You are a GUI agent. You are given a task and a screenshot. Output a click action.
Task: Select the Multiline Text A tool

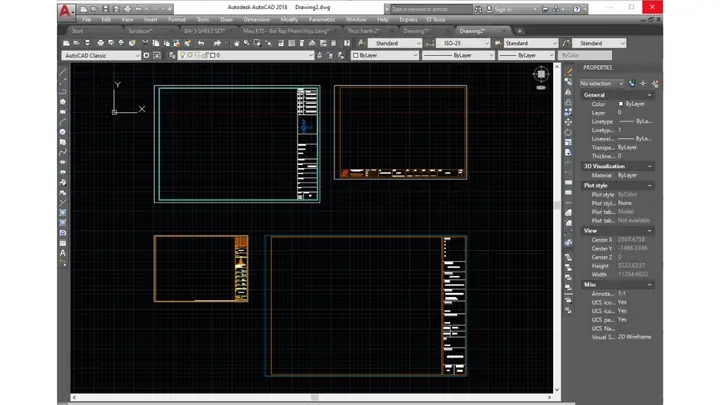(x=63, y=253)
